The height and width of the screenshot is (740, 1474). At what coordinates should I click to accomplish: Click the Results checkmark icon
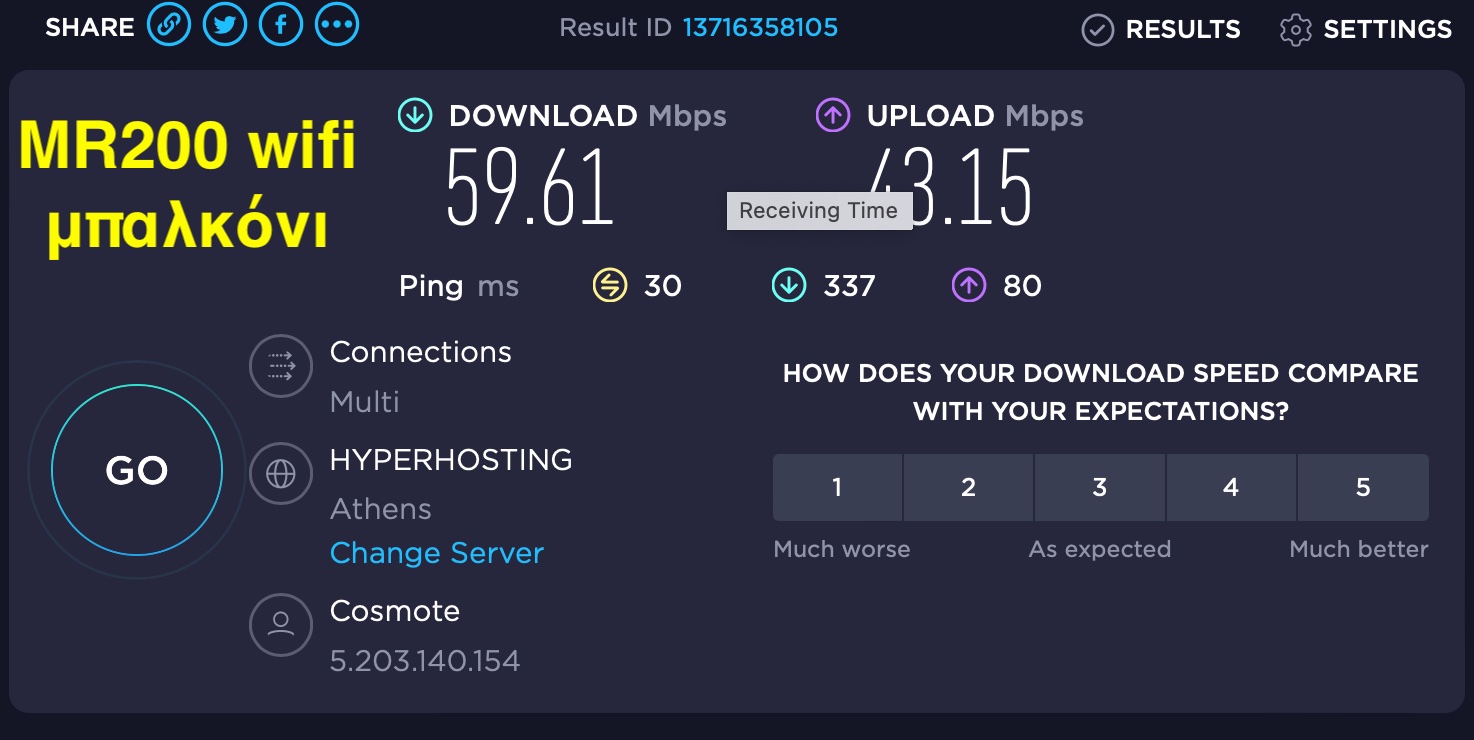click(x=1098, y=30)
